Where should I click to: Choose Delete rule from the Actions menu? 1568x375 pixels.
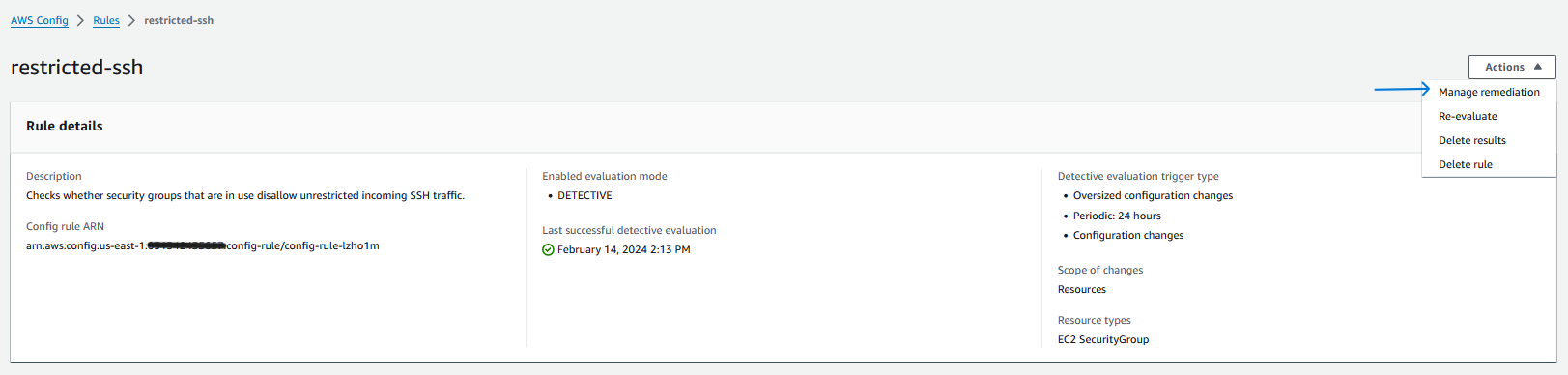coord(1466,164)
